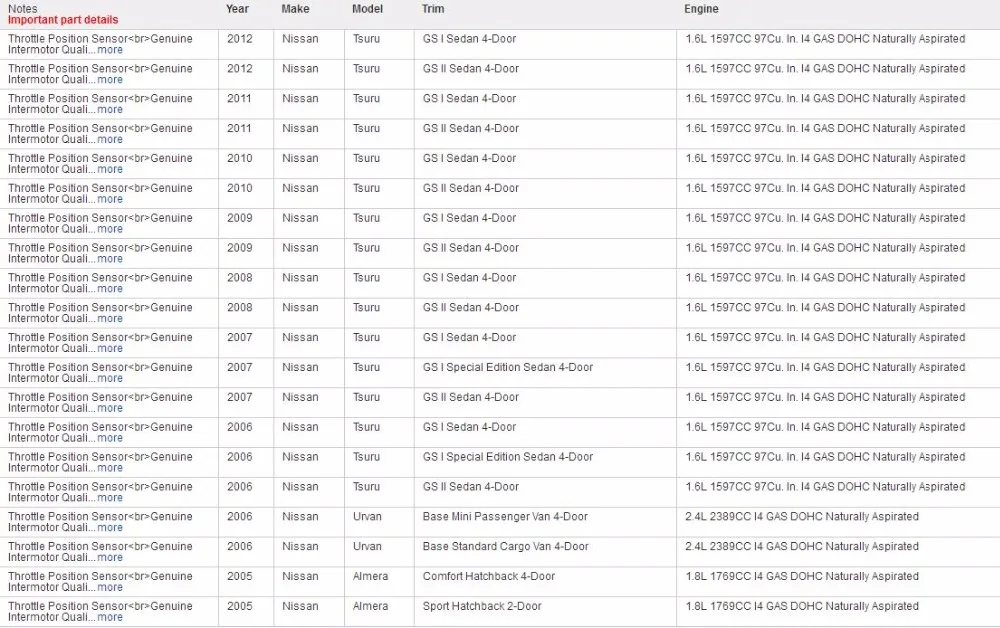The width and height of the screenshot is (1000, 628).
Task: Open 'more' link for 2012 GS II Sedan row
Action: (110, 80)
